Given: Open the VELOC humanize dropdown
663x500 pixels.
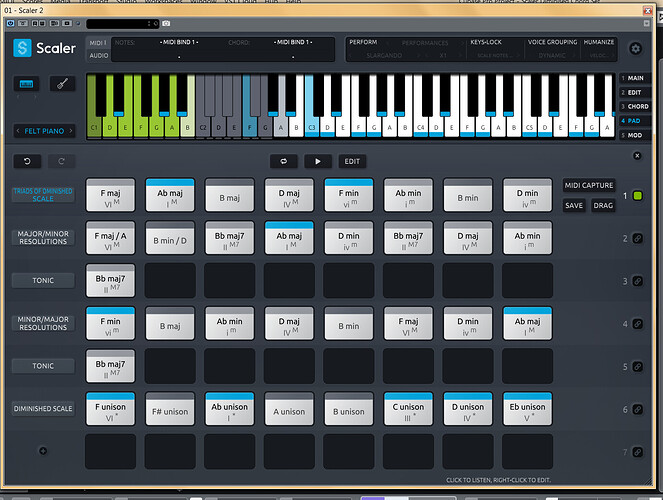Looking at the screenshot, I should pos(597,56).
